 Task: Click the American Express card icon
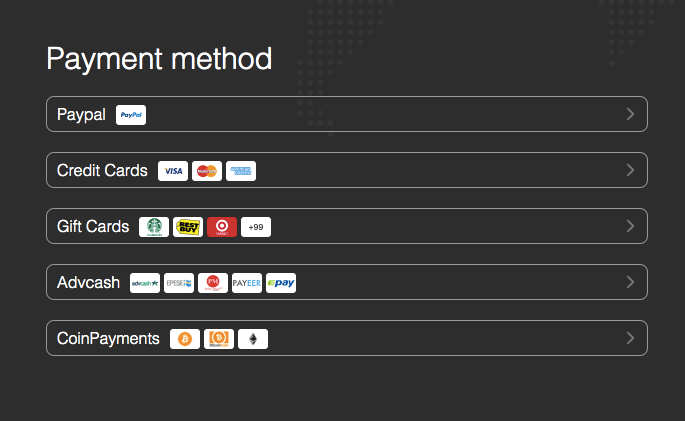point(241,171)
